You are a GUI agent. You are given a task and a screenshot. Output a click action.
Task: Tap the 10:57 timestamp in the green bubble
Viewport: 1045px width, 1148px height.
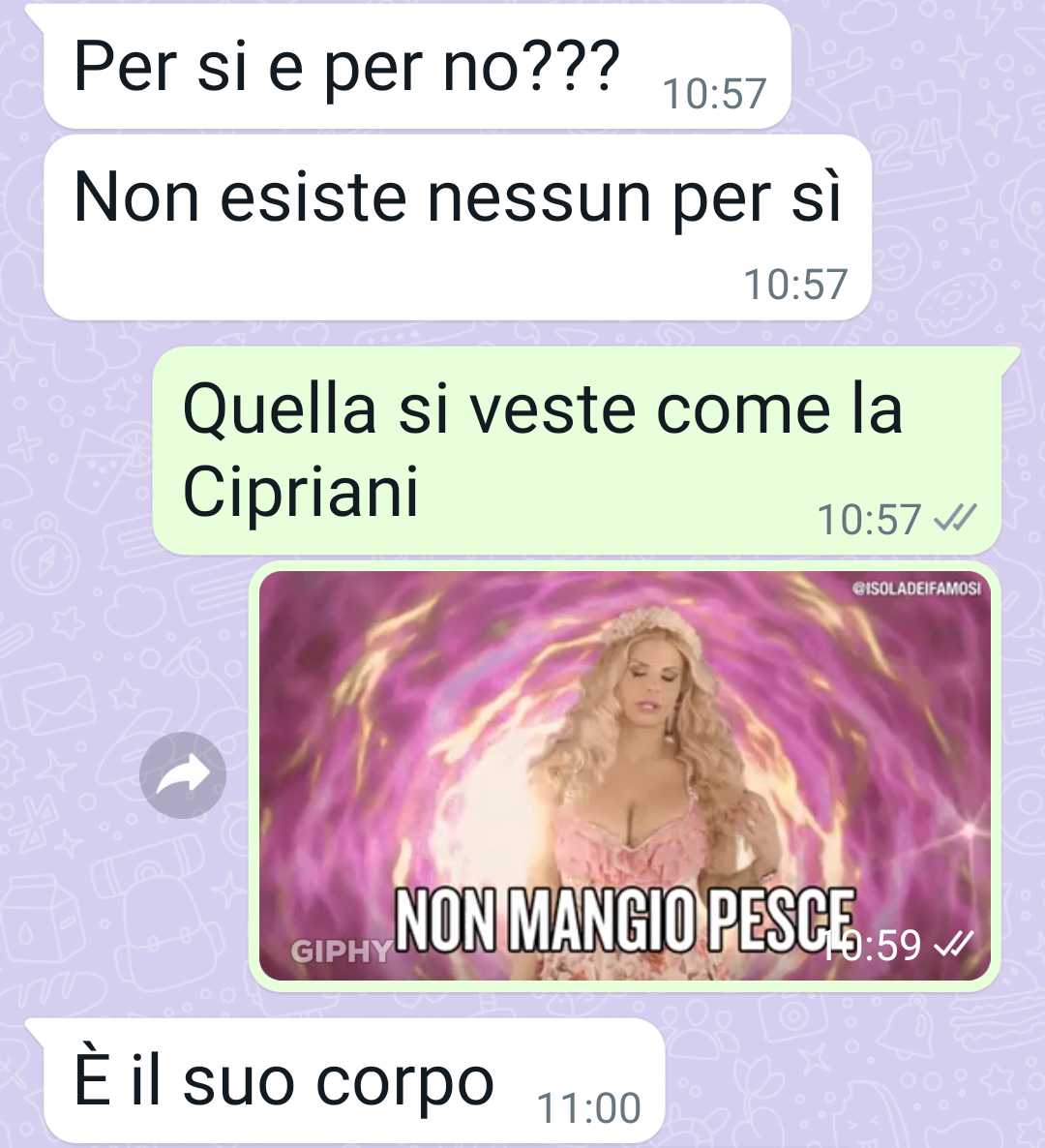click(x=869, y=520)
